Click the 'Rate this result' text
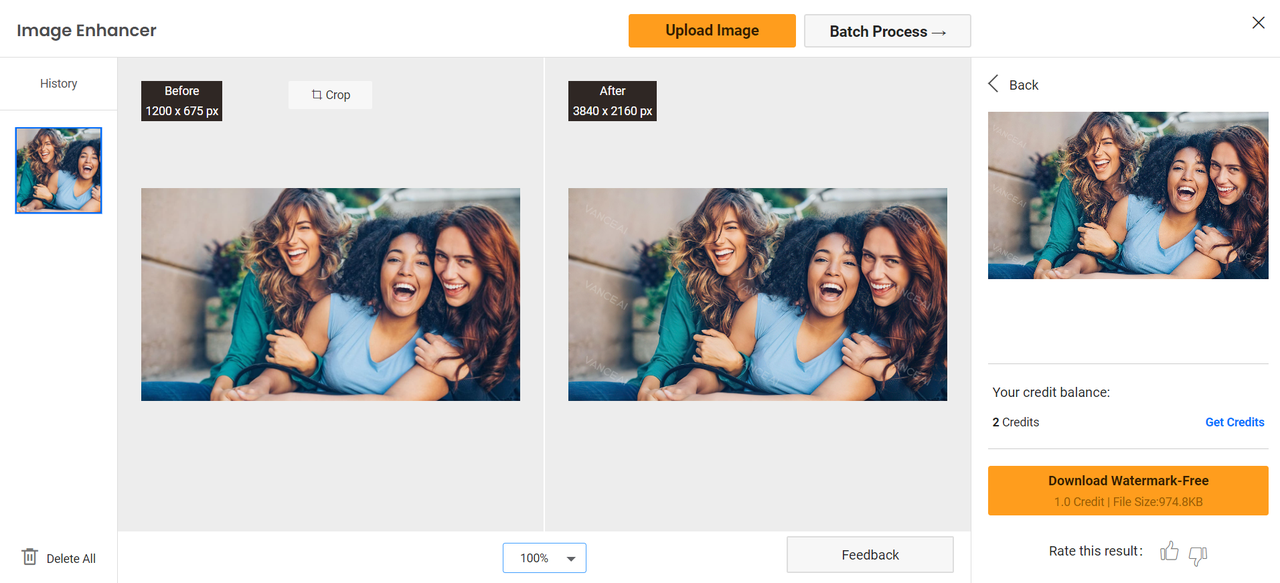The height and width of the screenshot is (583, 1280). coord(1096,551)
